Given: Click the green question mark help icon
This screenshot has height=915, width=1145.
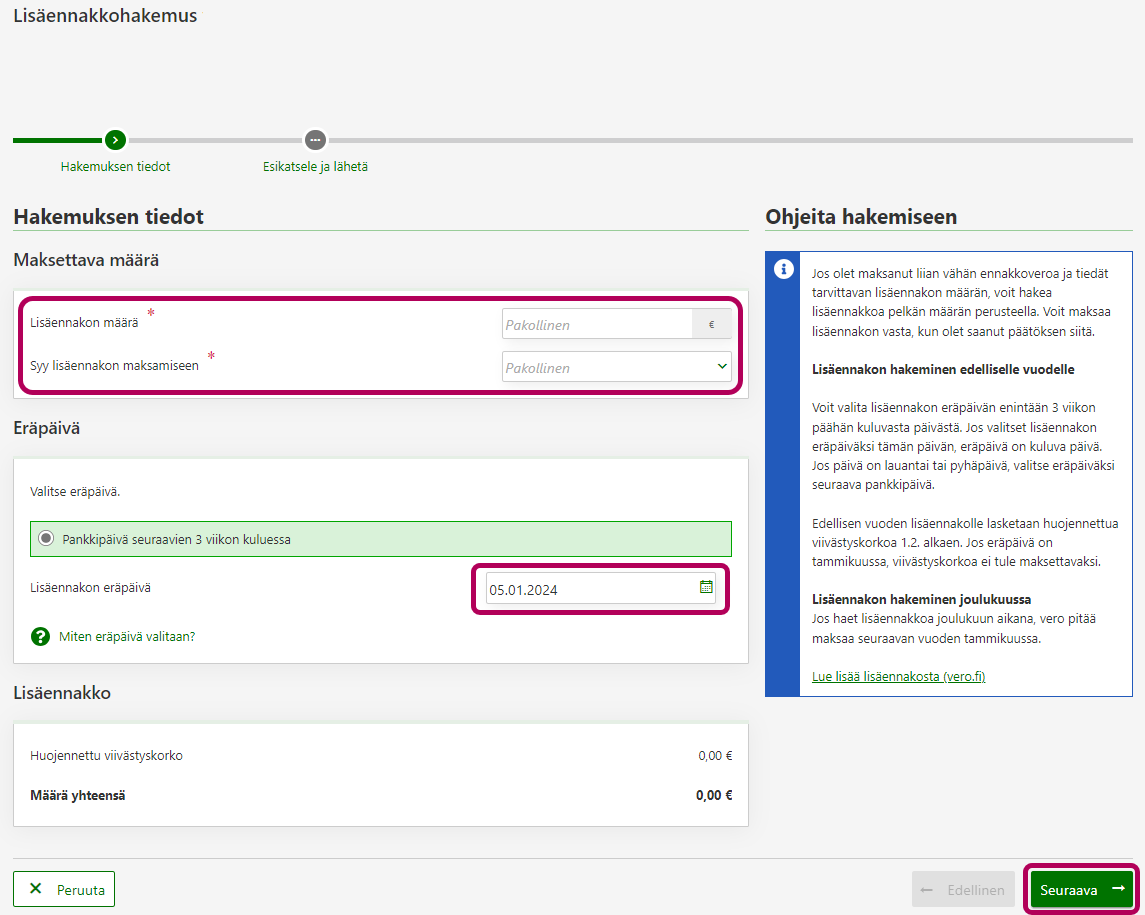Looking at the screenshot, I should 40,636.
